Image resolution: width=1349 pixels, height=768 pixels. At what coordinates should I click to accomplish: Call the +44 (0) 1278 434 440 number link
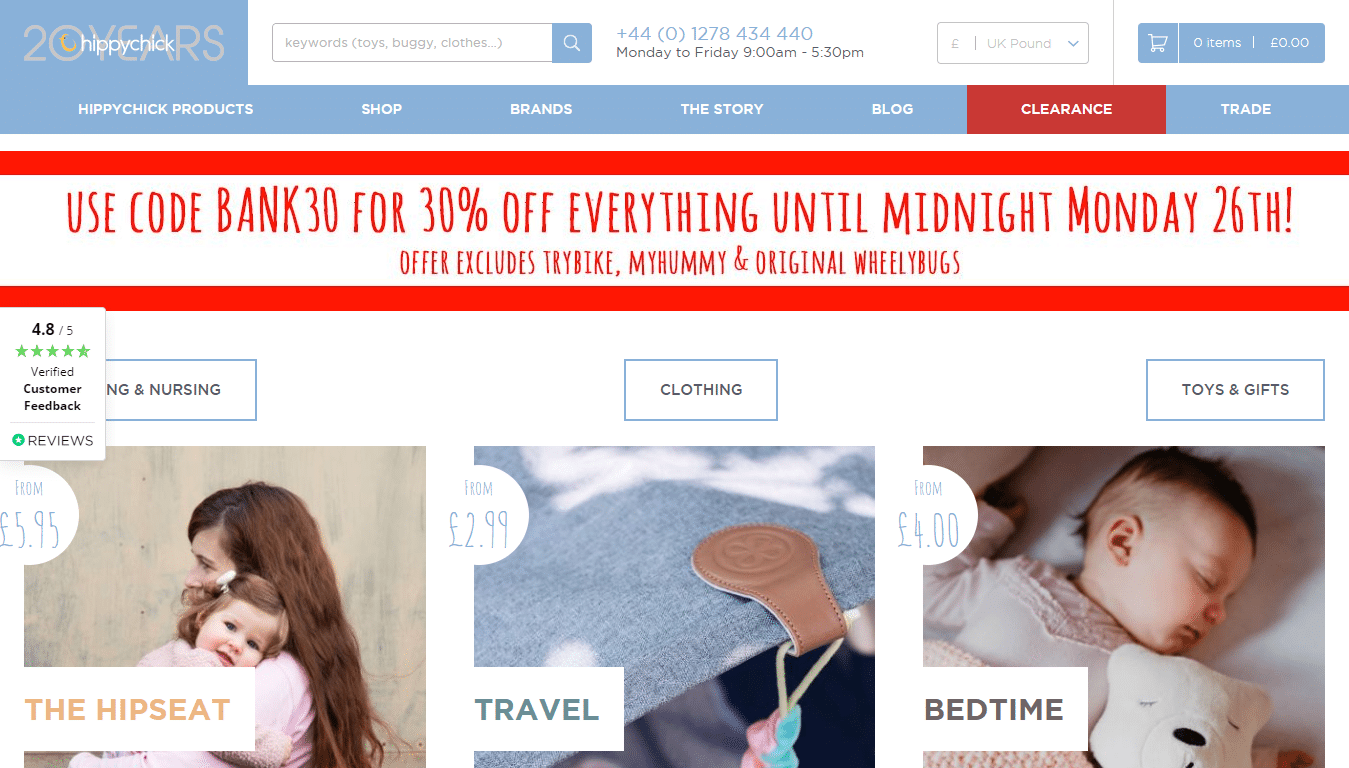coord(714,33)
